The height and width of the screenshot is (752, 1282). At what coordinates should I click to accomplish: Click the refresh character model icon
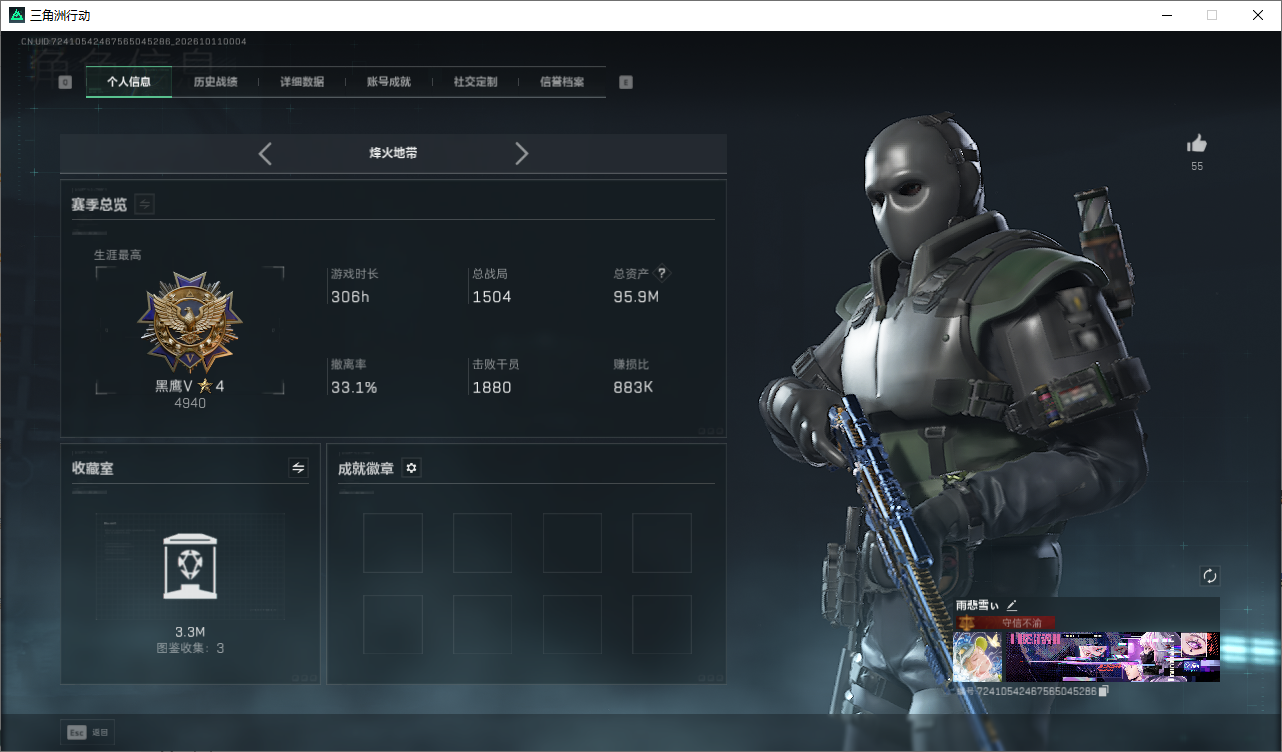coord(1210,576)
